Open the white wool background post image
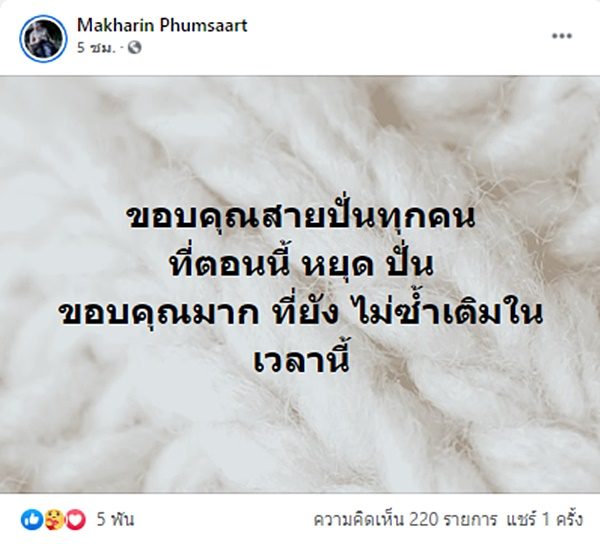 [x=300, y=284]
